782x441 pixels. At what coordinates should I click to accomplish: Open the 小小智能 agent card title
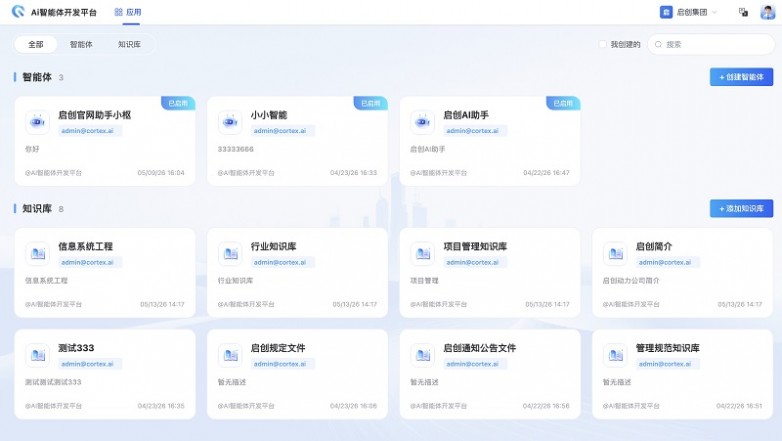[269, 115]
